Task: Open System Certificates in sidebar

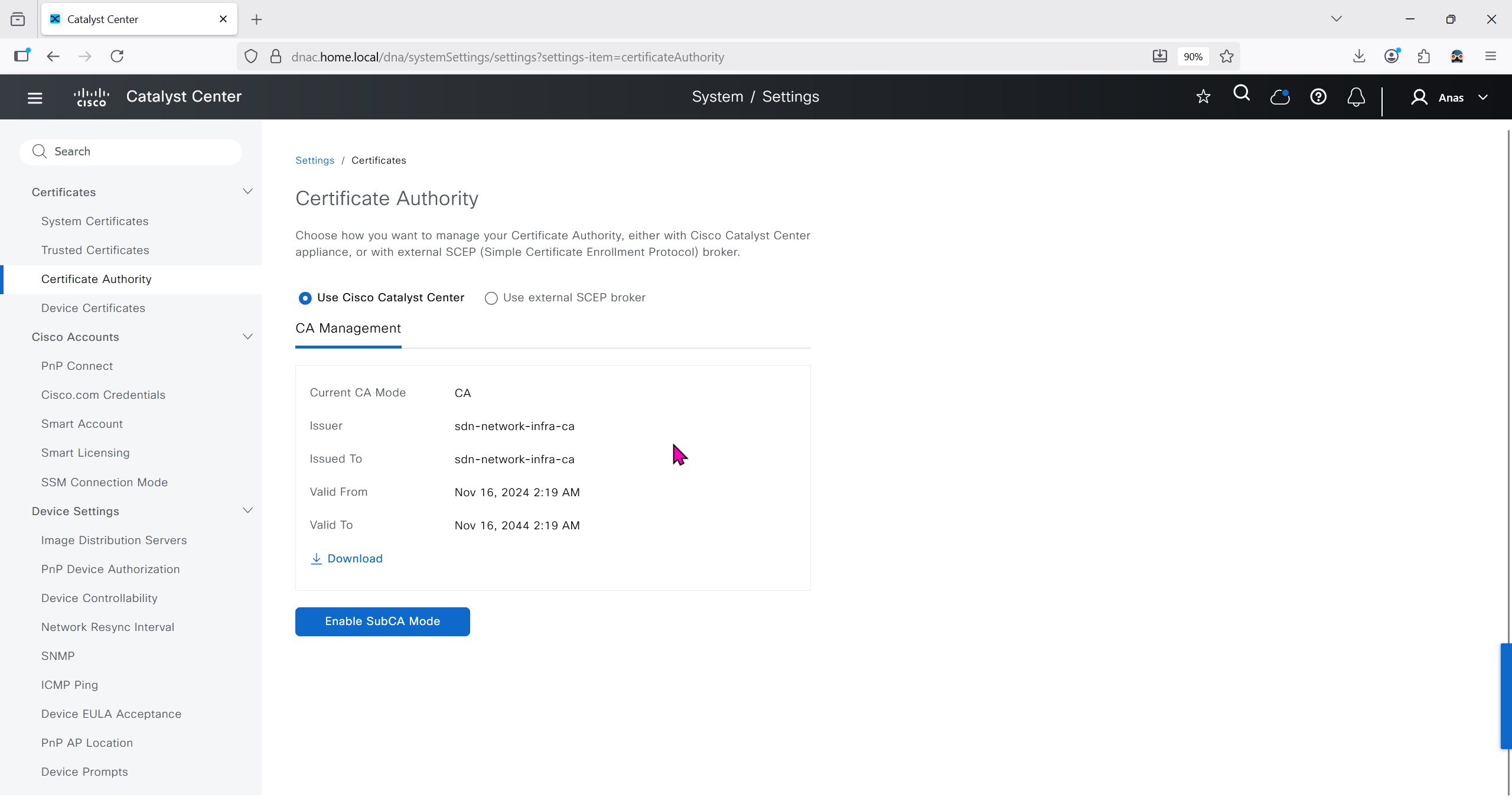Action: coord(94,221)
